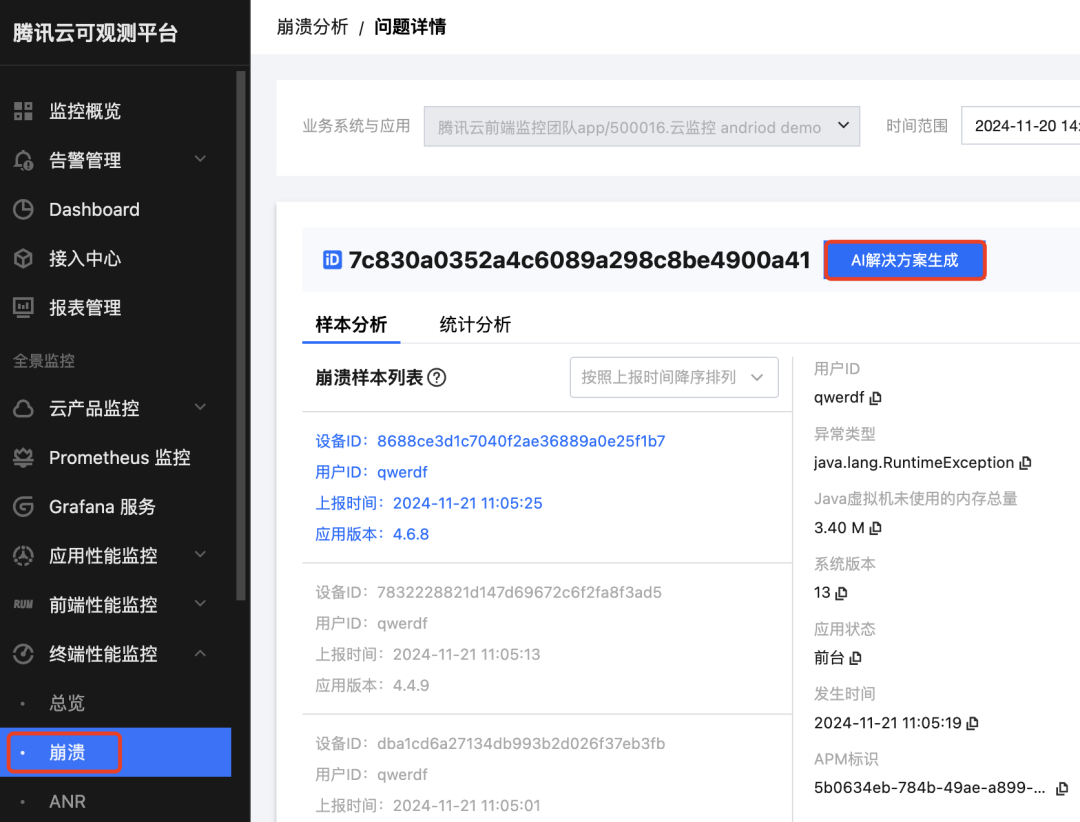Click the 上报时间: 2024-11-21 11:05:13 text
Screen dimensions: 1080x822
428,654
